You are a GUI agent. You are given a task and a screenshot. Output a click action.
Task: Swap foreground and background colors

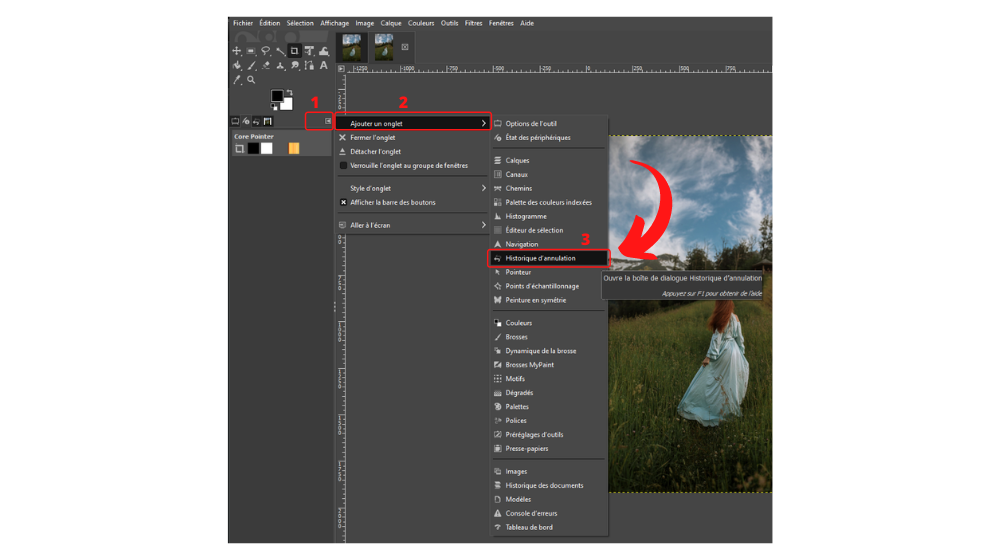pyautogui.click(x=290, y=92)
